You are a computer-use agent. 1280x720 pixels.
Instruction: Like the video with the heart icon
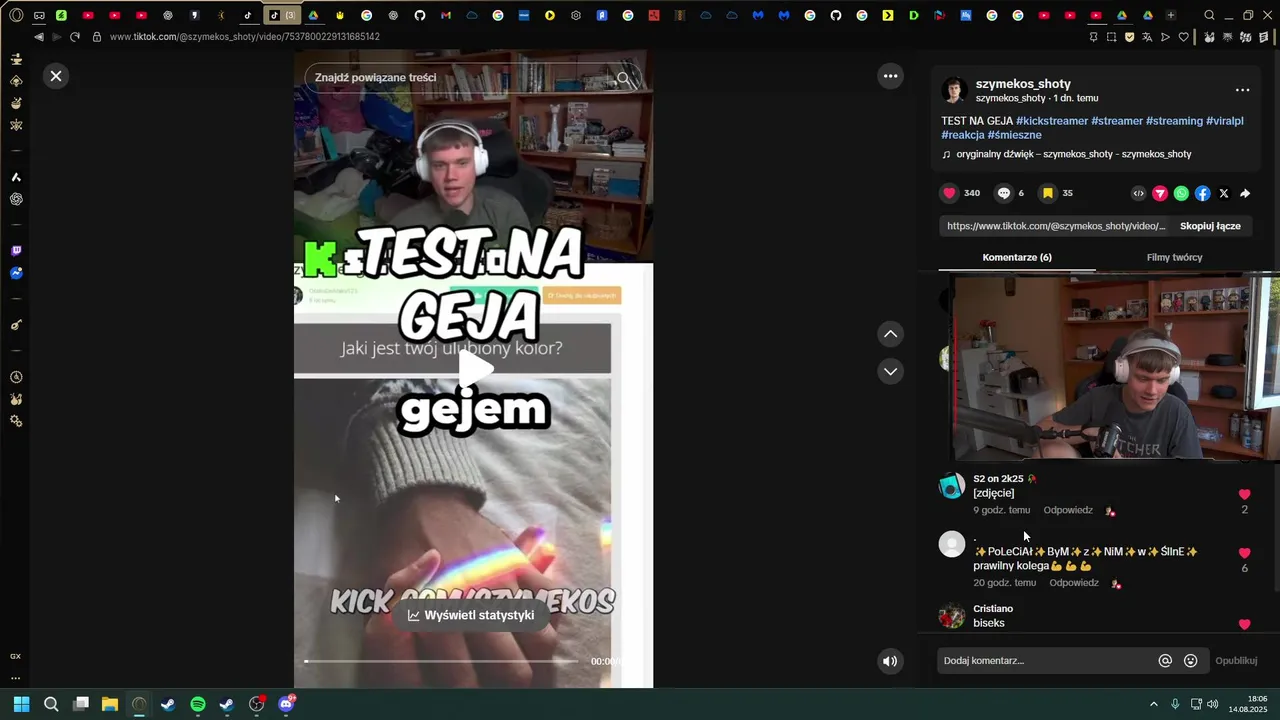(x=949, y=193)
